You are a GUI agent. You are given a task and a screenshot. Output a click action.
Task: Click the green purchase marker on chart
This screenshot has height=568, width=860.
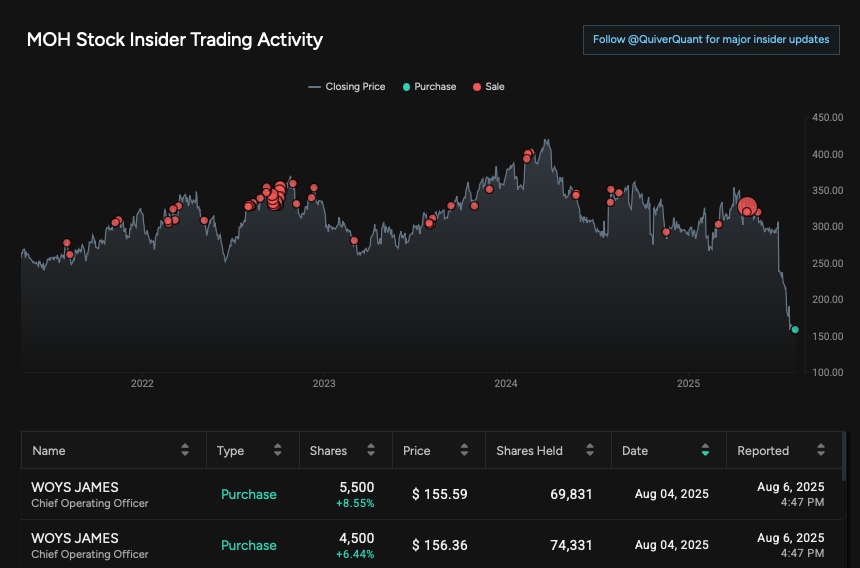tap(795, 330)
